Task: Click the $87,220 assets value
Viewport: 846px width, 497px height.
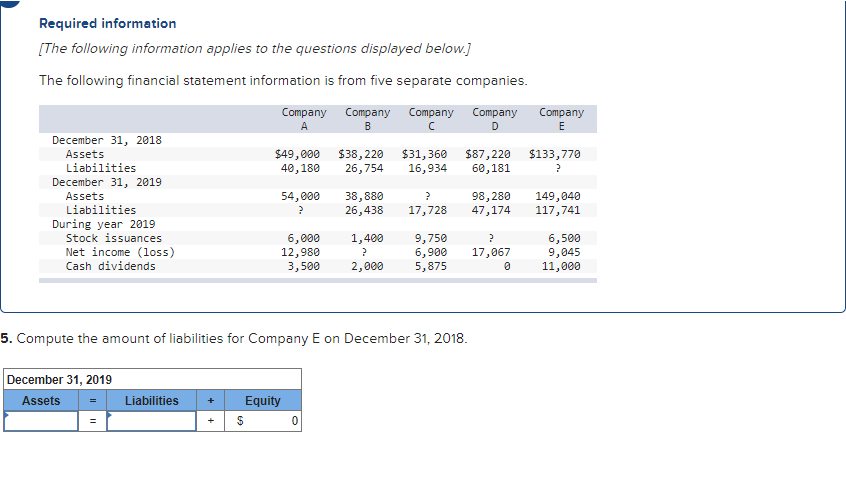Action: coord(488,154)
